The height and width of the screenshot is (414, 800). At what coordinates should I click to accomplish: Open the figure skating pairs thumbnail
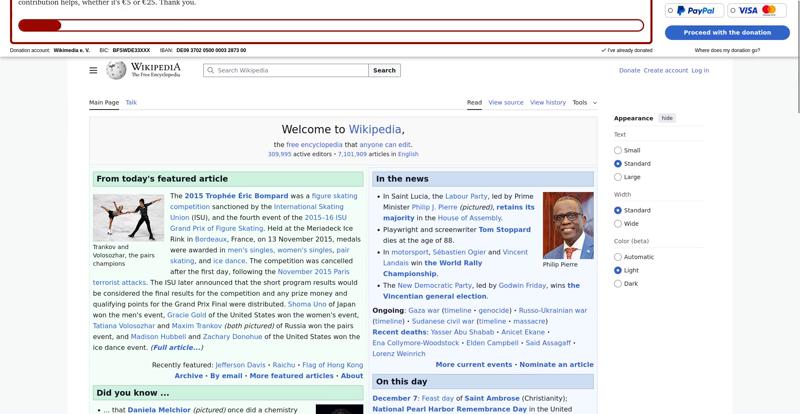point(128,217)
